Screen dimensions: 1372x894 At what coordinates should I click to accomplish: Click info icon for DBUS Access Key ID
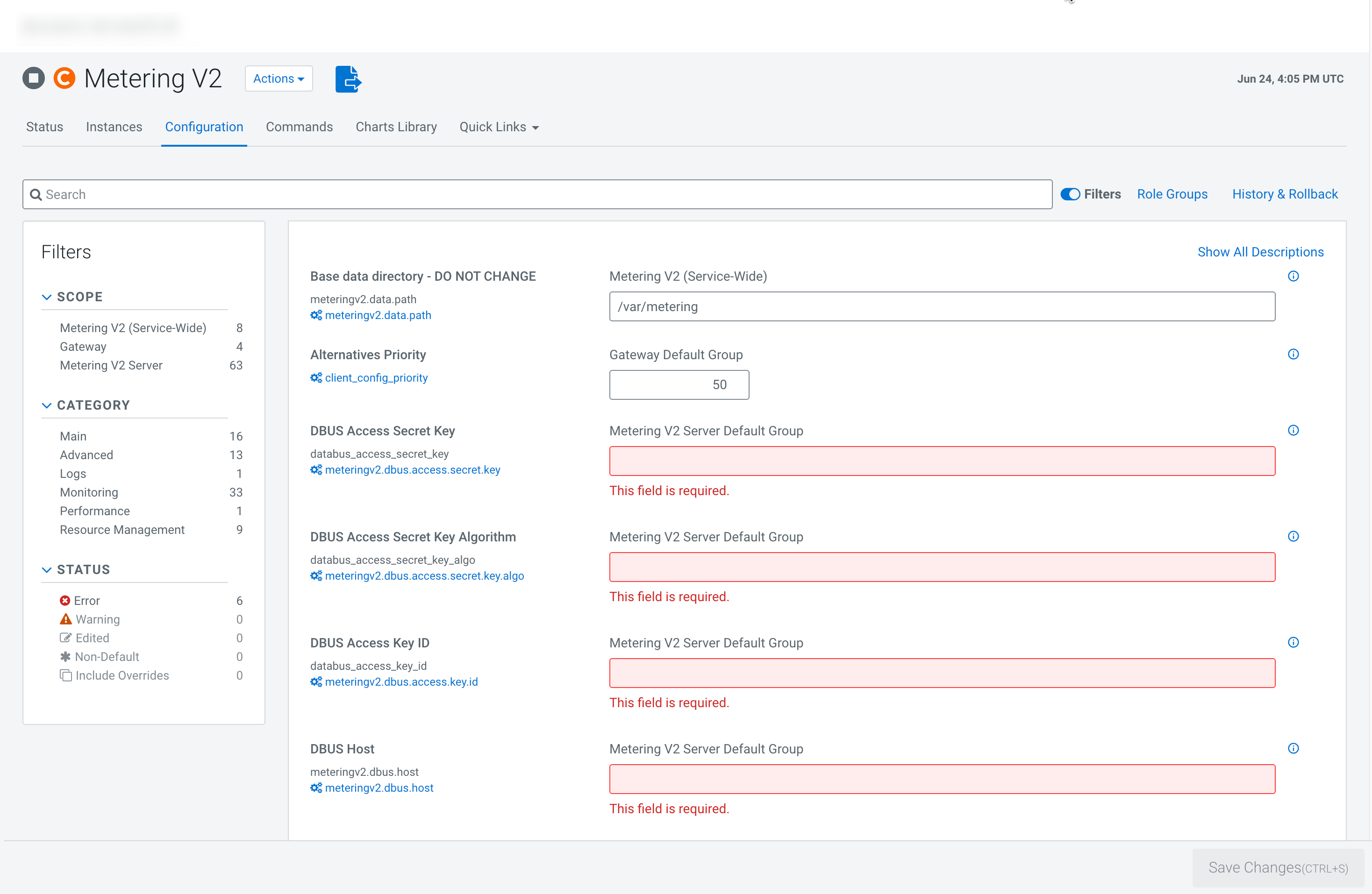pyautogui.click(x=1293, y=642)
